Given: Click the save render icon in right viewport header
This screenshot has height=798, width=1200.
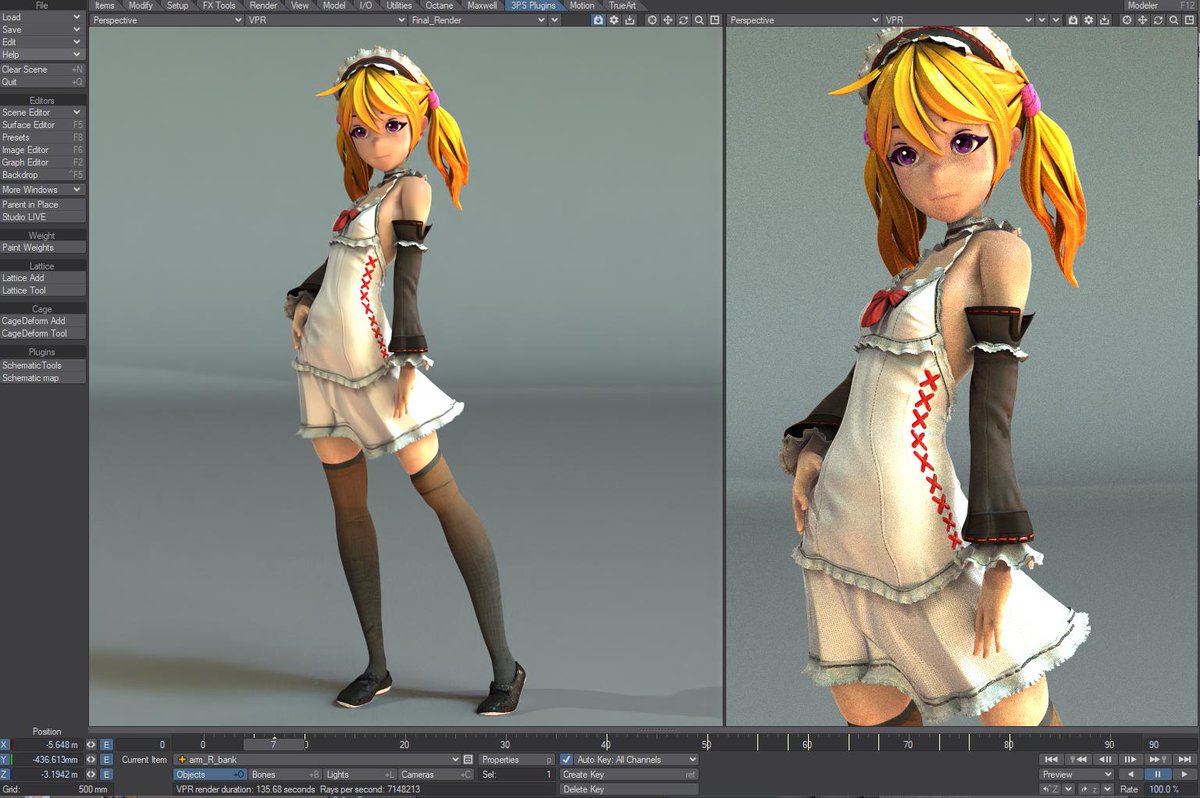Looking at the screenshot, I should coord(1104,19).
